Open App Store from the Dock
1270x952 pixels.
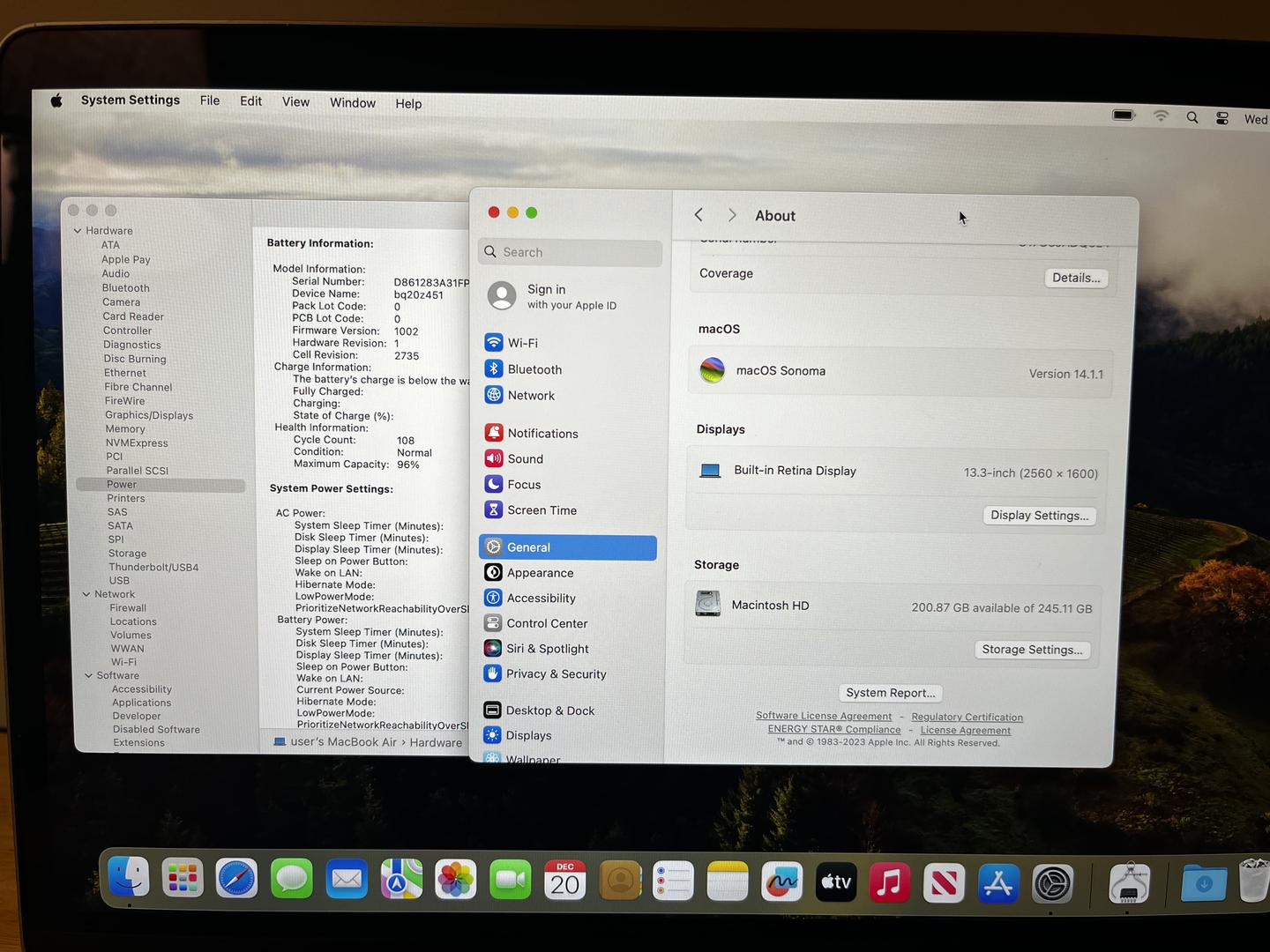[998, 883]
